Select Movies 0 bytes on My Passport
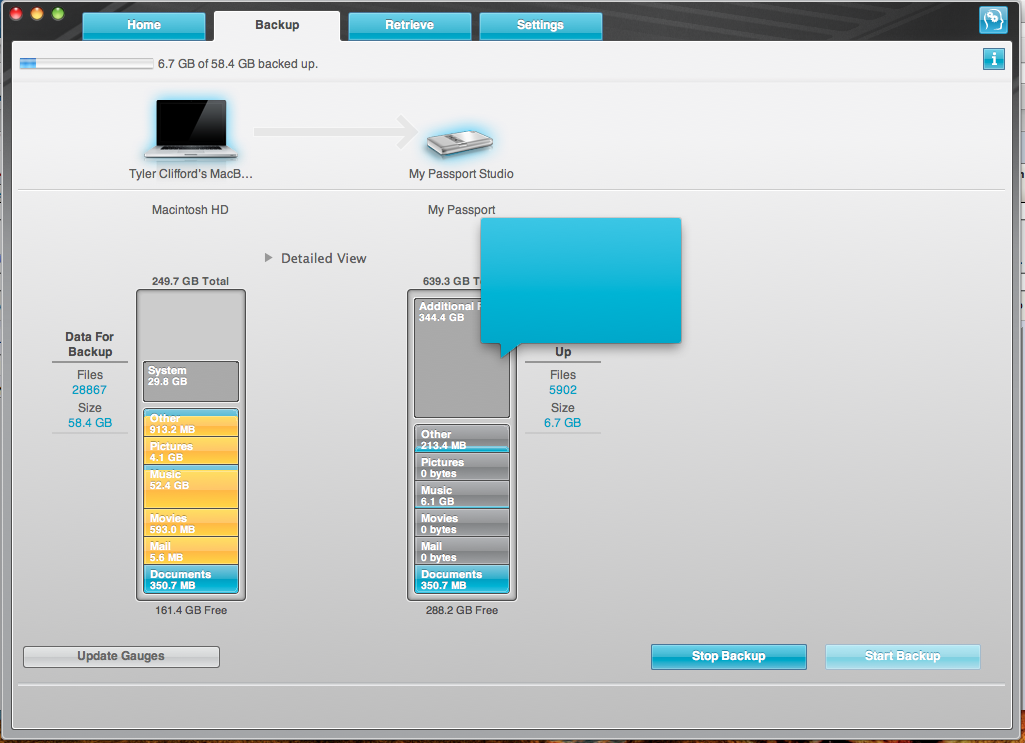Image resolution: width=1025 pixels, height=743 pixels. pyautogui.click(x=462, y=523)
